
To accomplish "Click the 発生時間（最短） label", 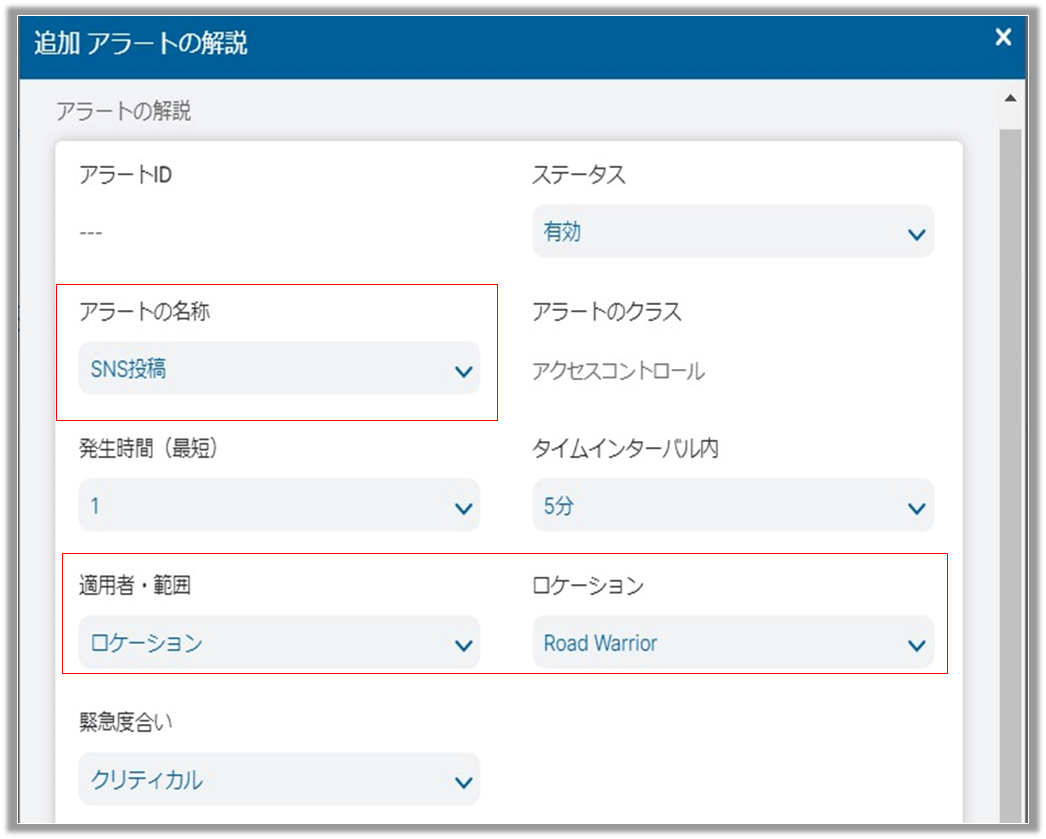I will pyautogui.click(x=148, y=448).
